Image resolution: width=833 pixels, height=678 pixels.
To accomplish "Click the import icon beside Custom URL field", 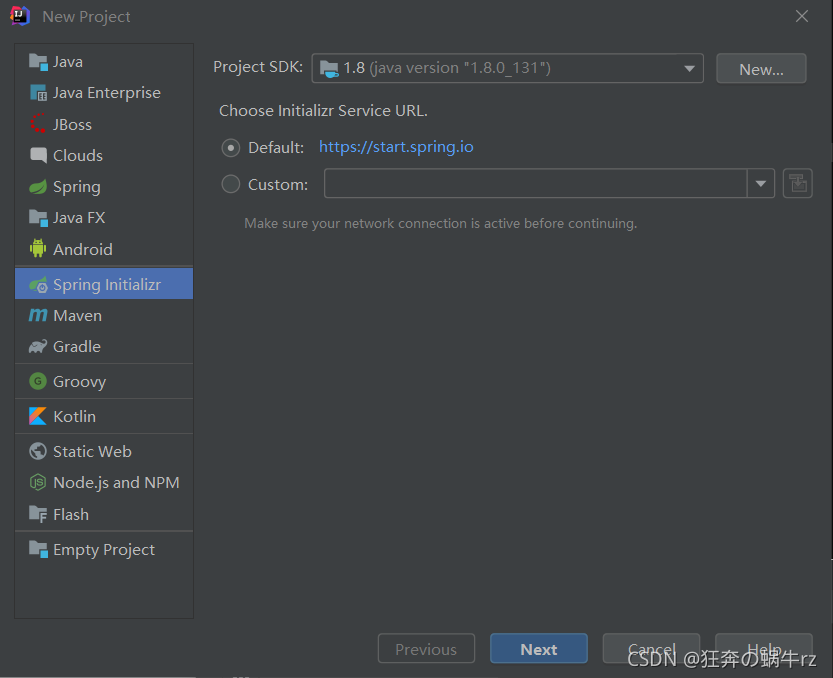I will coord(797,183).
